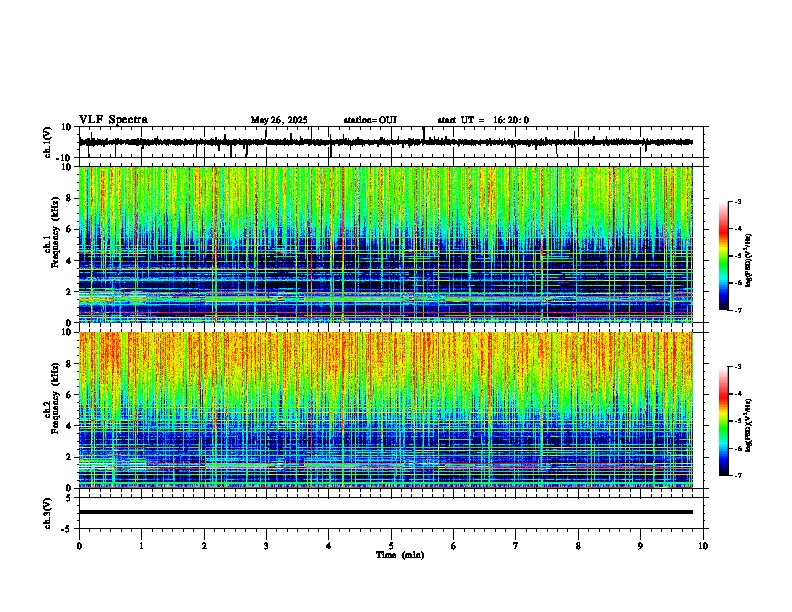
Task: Click the "7" tick on the time axis
Action: (x=516, y=546)
